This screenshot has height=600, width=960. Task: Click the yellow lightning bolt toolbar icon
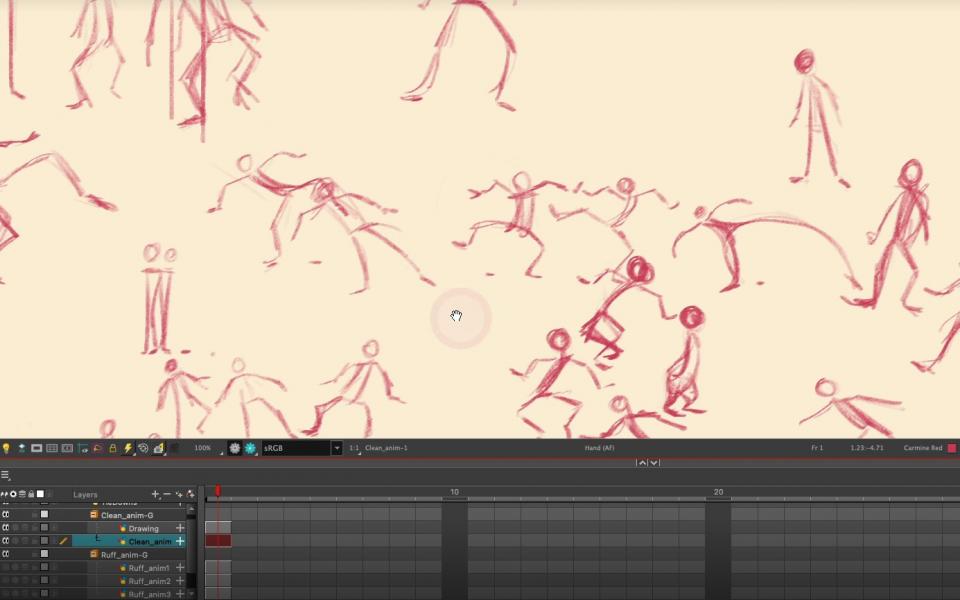pyautogui.click(x=128, y=448)
